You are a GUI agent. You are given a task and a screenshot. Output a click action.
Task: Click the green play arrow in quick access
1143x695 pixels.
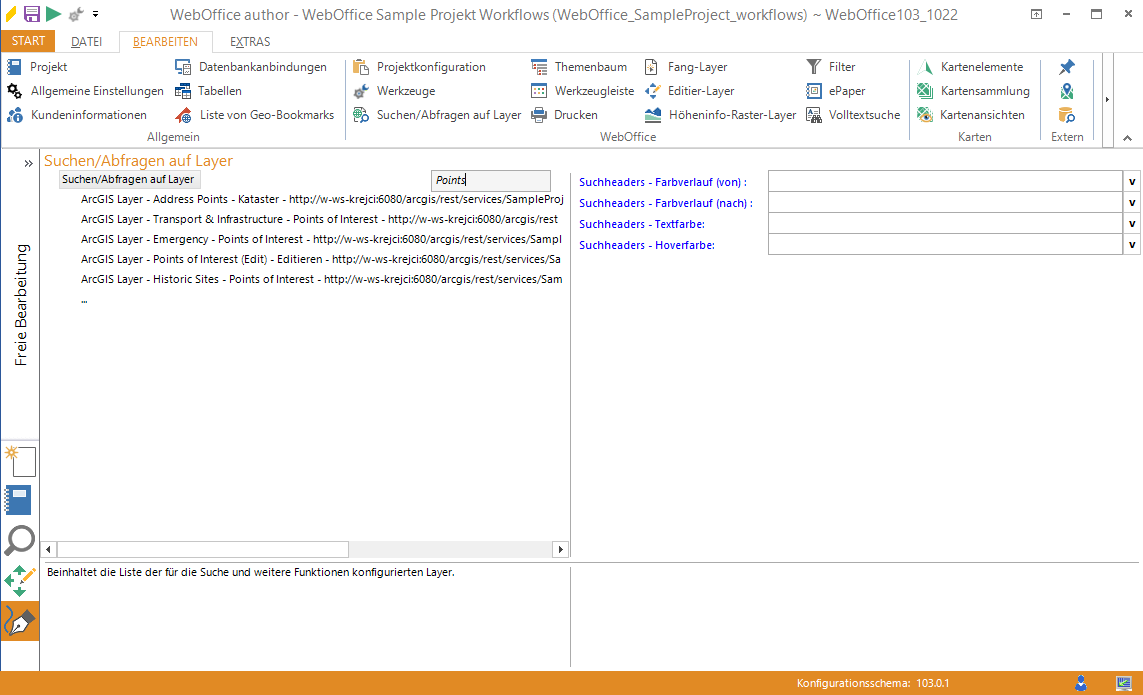(x=54, y=13)
